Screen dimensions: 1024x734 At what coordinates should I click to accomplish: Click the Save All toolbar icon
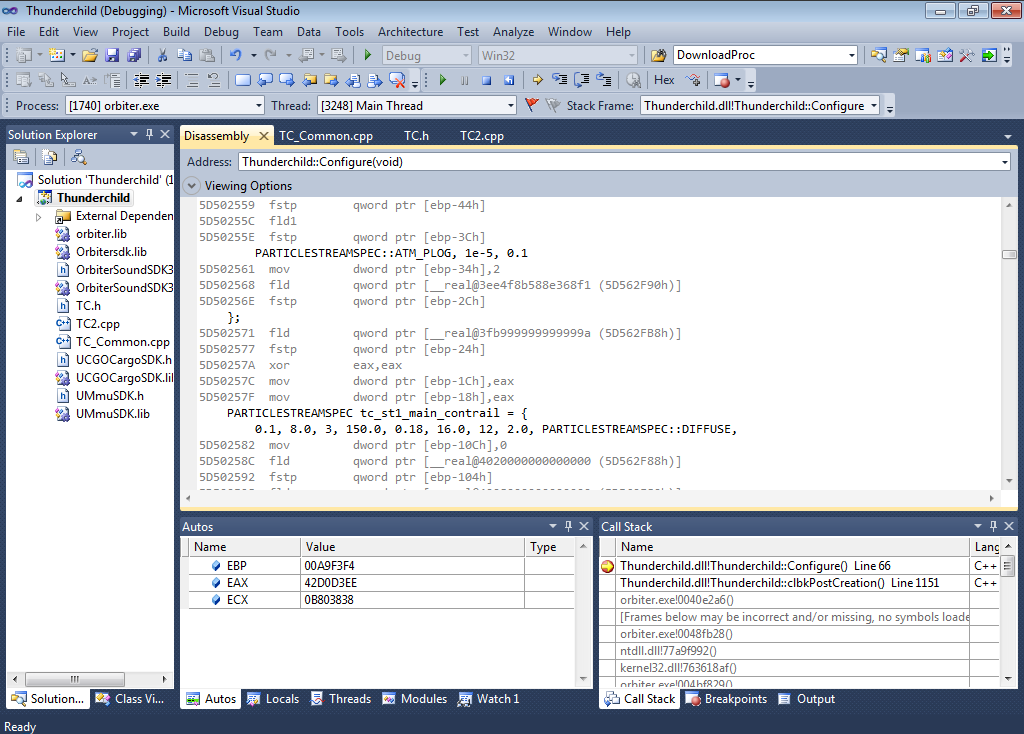click(134, 56)
